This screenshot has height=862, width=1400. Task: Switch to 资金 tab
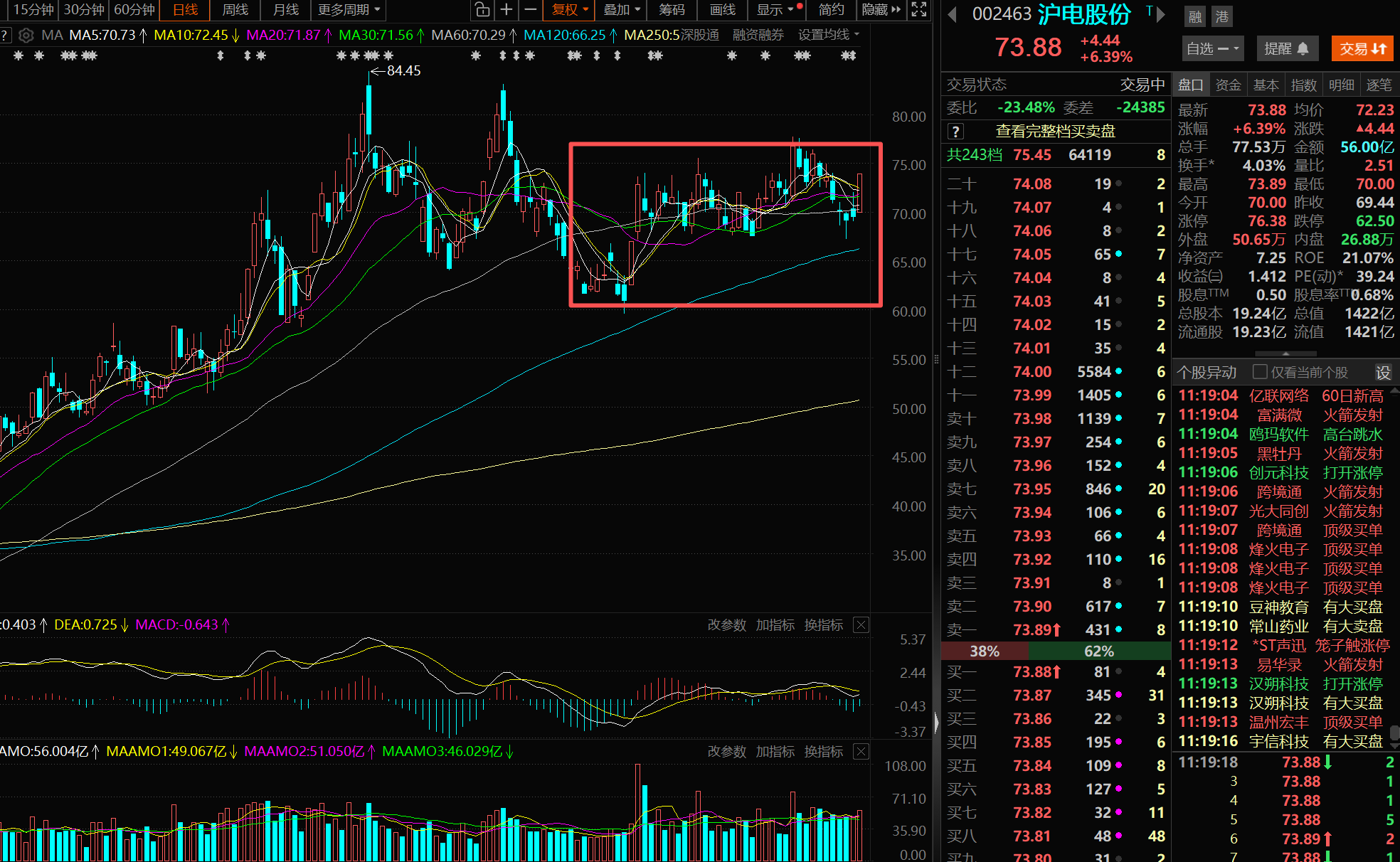(1228, 85)
